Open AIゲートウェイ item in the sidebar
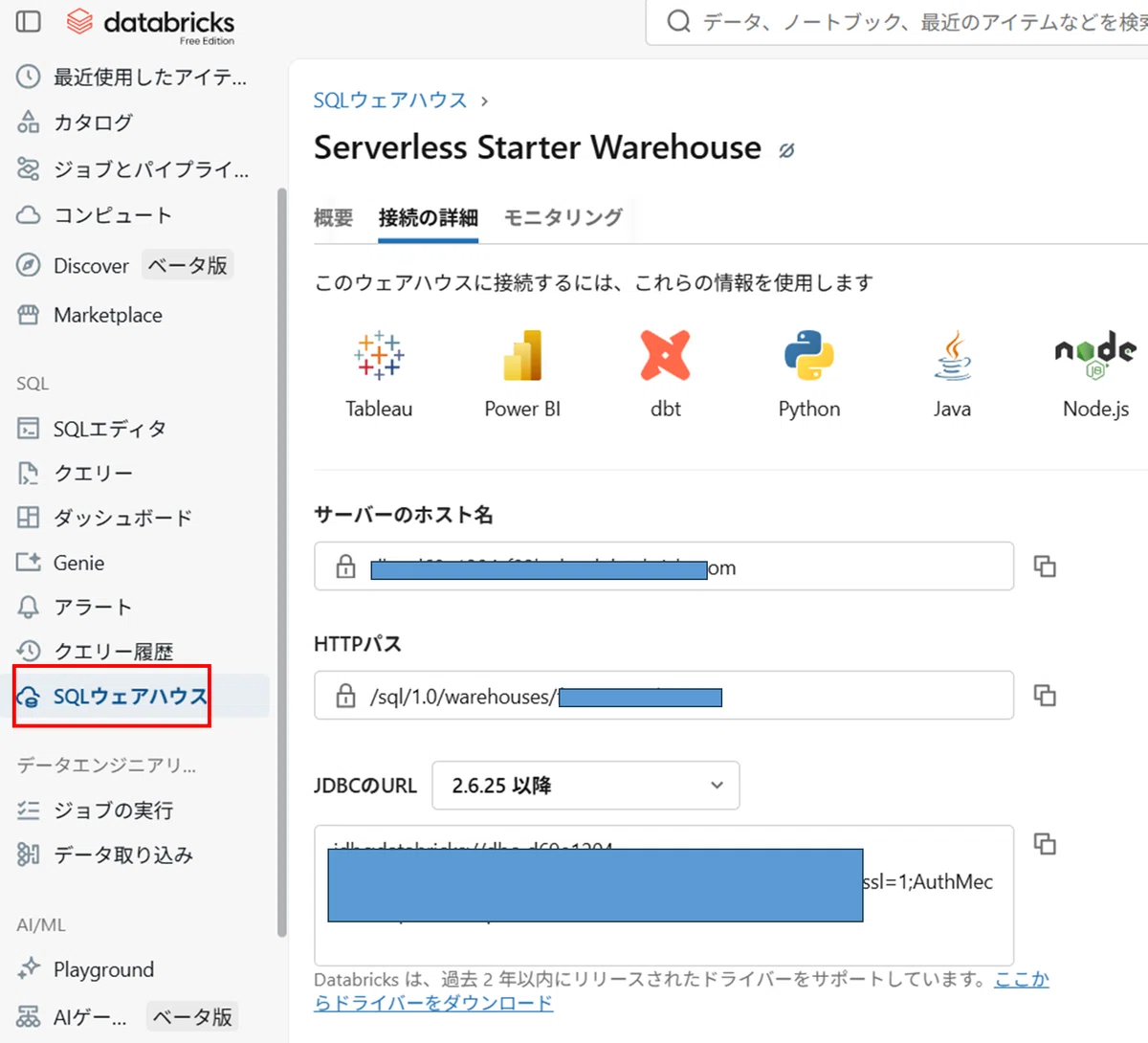1148x1043 pixels. tap(72, 1017)
